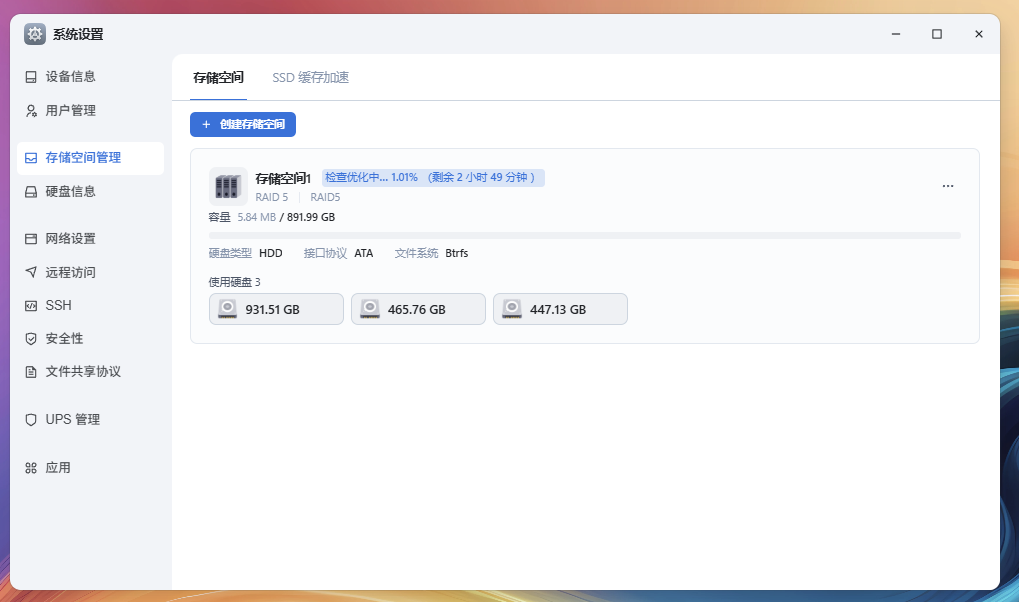The width and height of the screenshot is (1019, 602).
Task: Click the storage capacity usage bar
Action: pos(584,236)
